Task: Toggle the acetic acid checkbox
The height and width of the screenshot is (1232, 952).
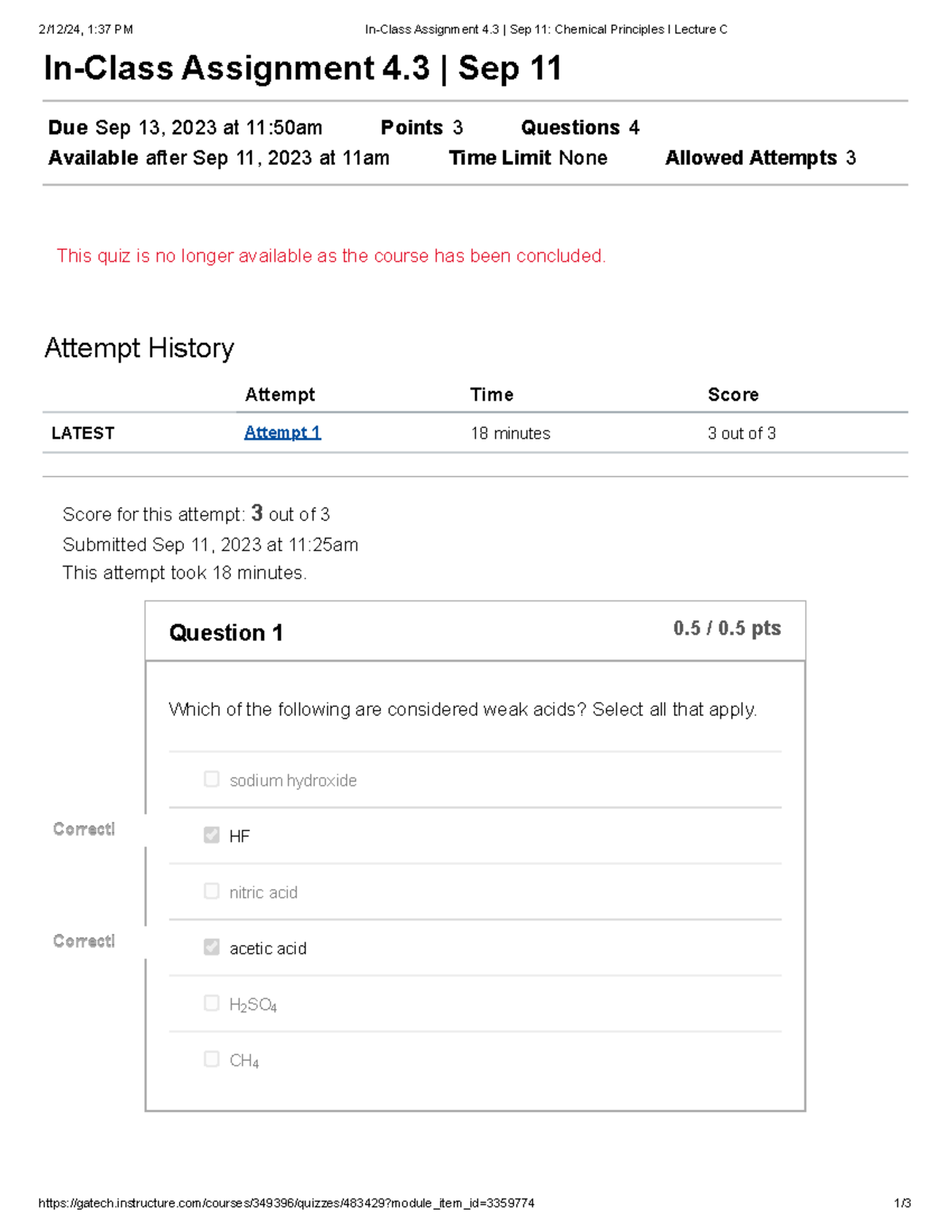Action: tap(211, 946)
